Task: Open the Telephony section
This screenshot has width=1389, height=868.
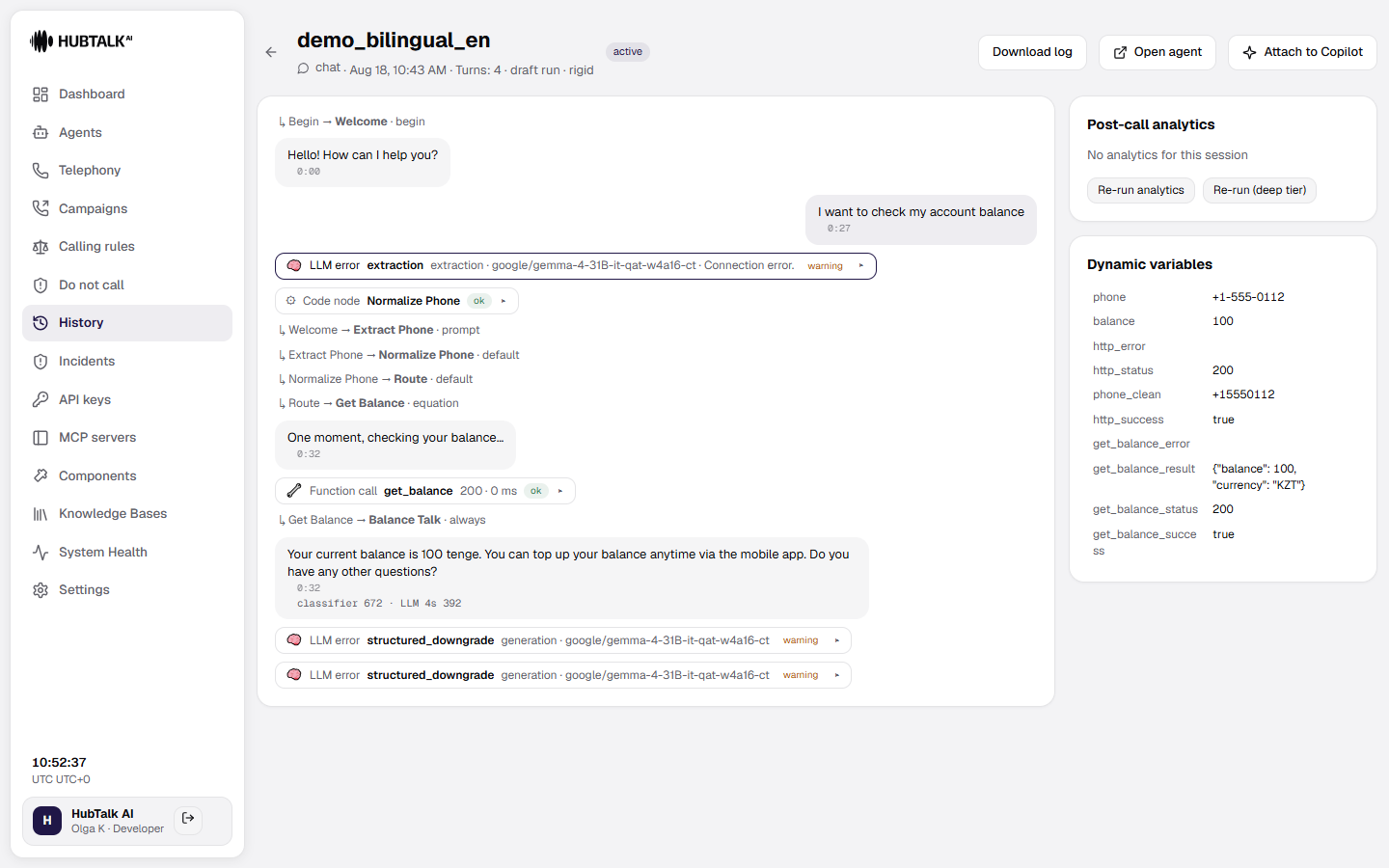Action: (x=126, y=170)
